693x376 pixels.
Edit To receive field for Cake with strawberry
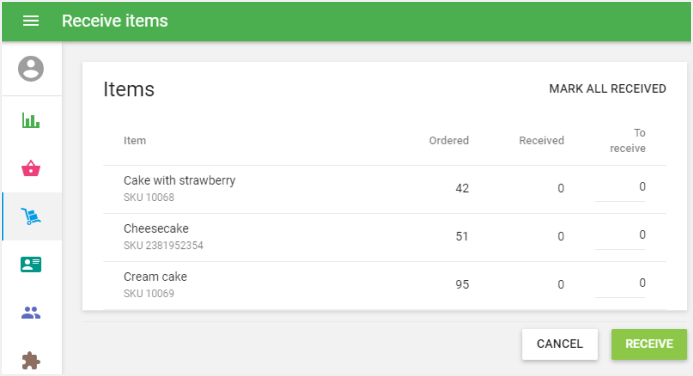620,187
